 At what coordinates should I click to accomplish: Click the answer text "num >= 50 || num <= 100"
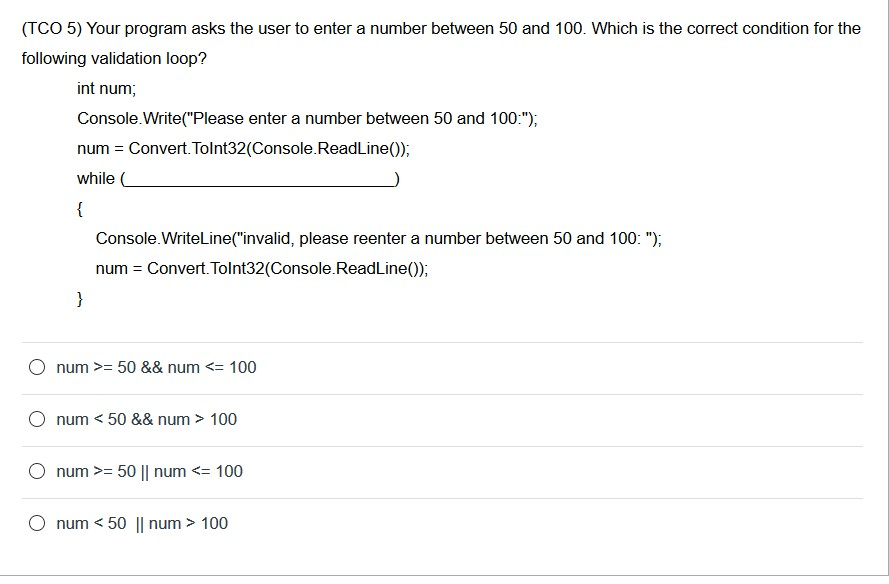[x=150, y=471]
